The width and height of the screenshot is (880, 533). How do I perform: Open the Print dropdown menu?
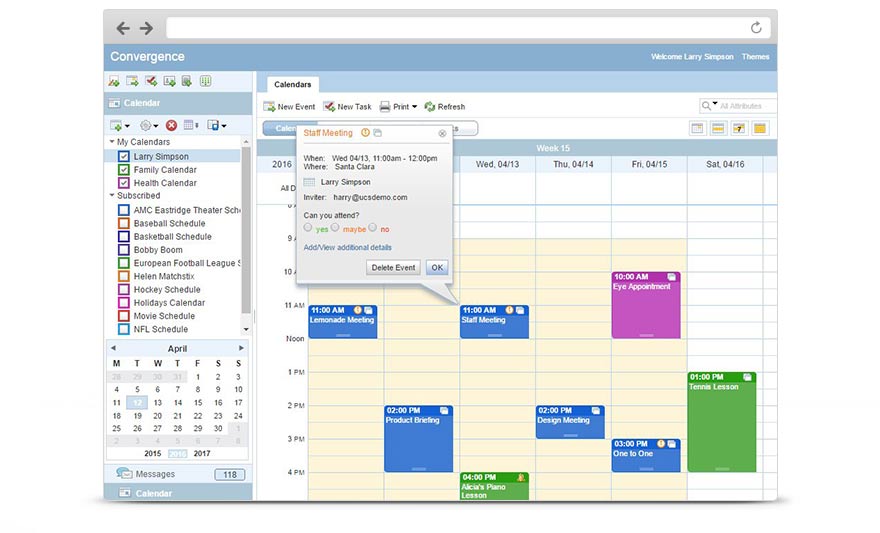(x=414, y=107)
